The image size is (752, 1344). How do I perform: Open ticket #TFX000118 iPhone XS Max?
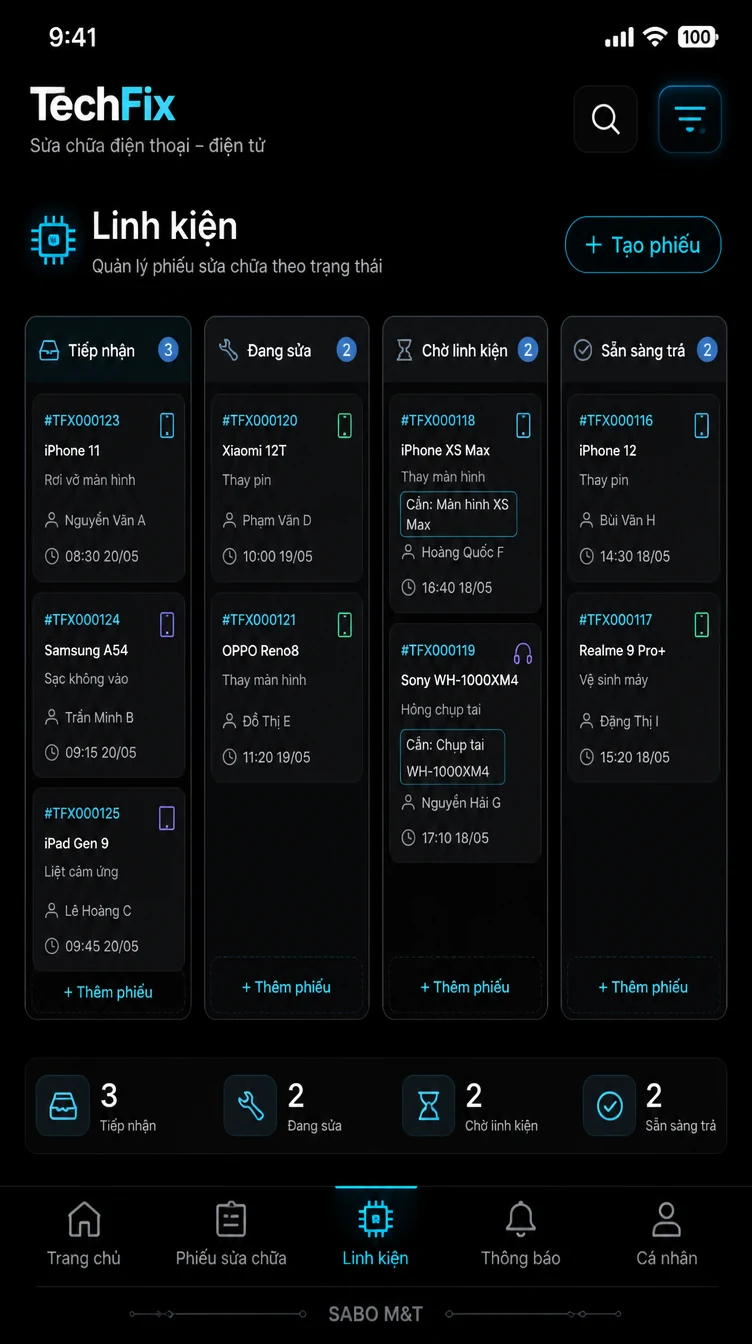coord(465,503)
